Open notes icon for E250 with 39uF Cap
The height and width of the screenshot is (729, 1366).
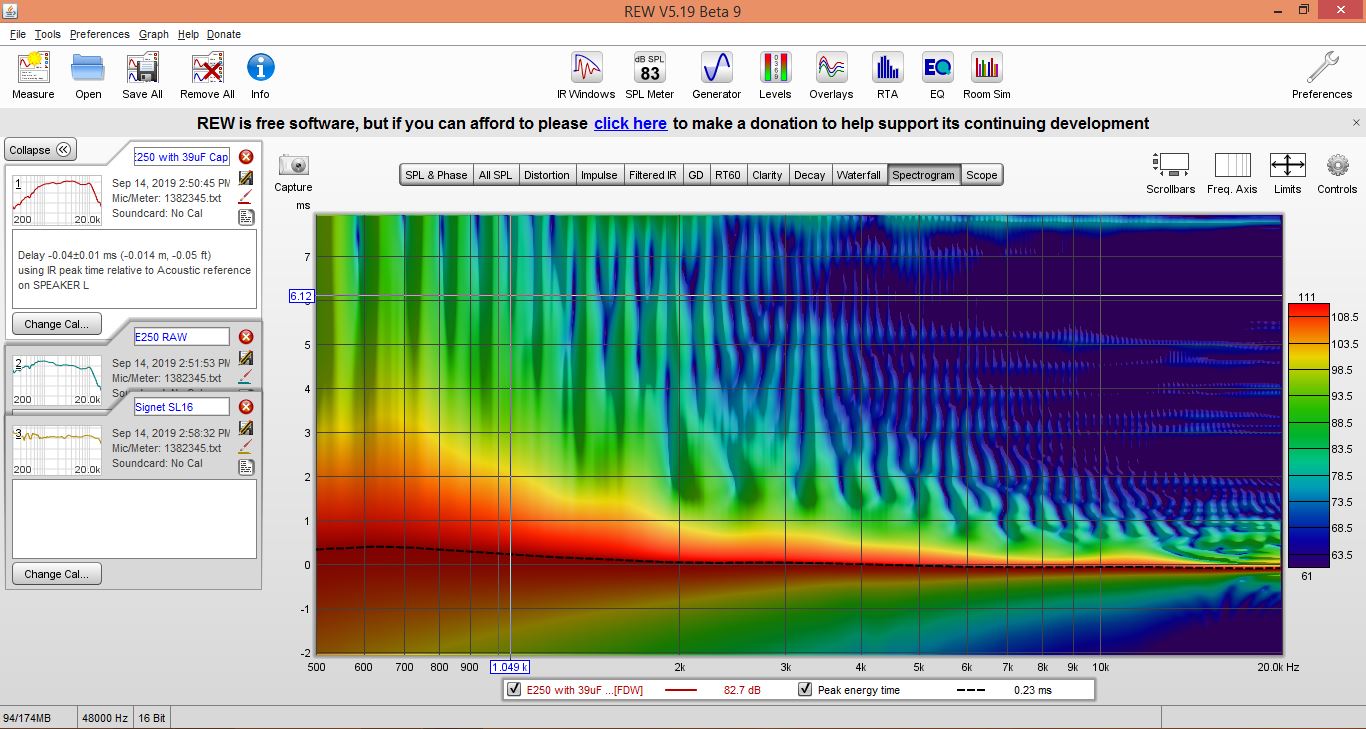(246, 217)
